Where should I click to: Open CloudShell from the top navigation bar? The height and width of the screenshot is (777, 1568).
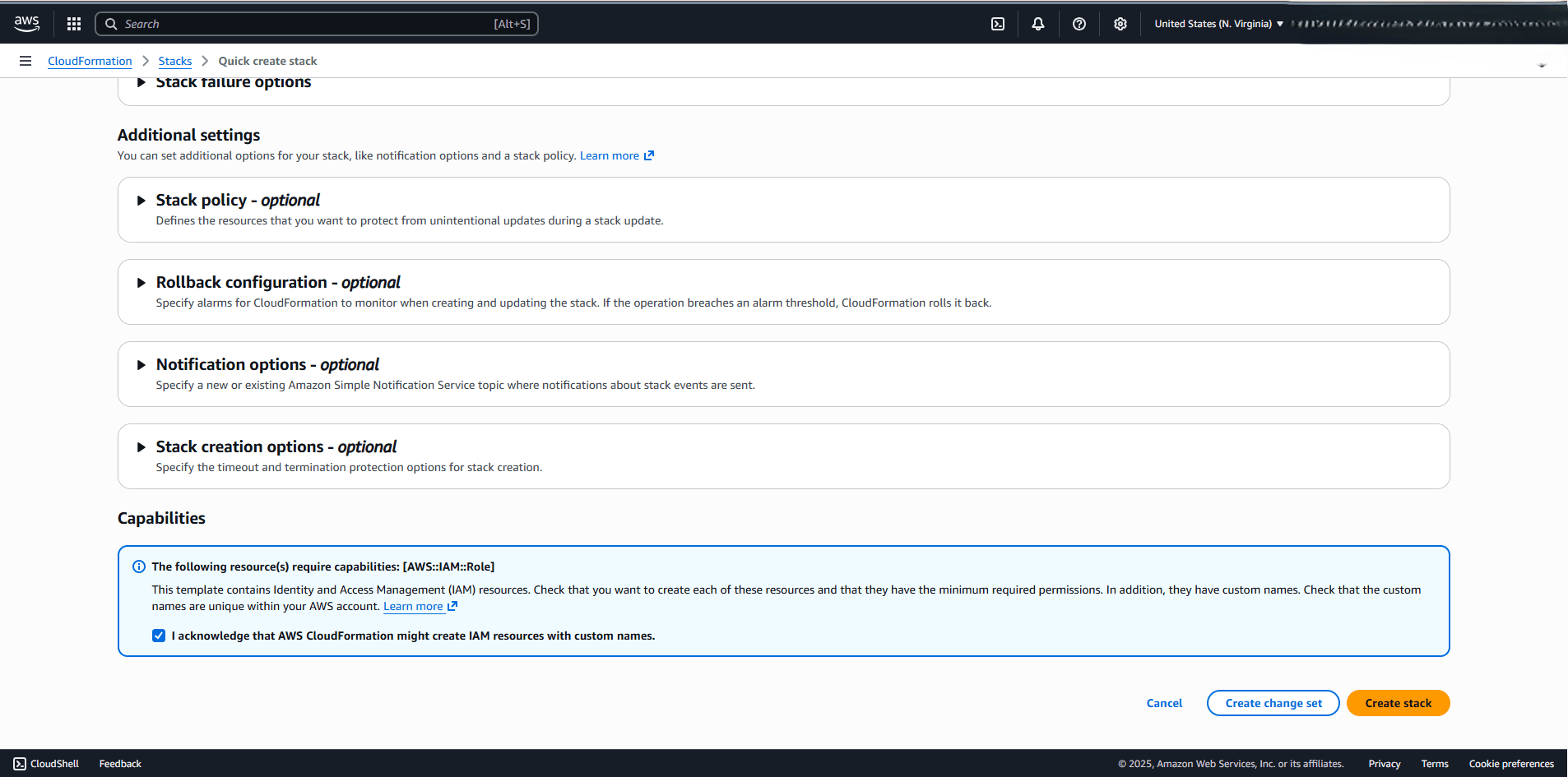998,23
